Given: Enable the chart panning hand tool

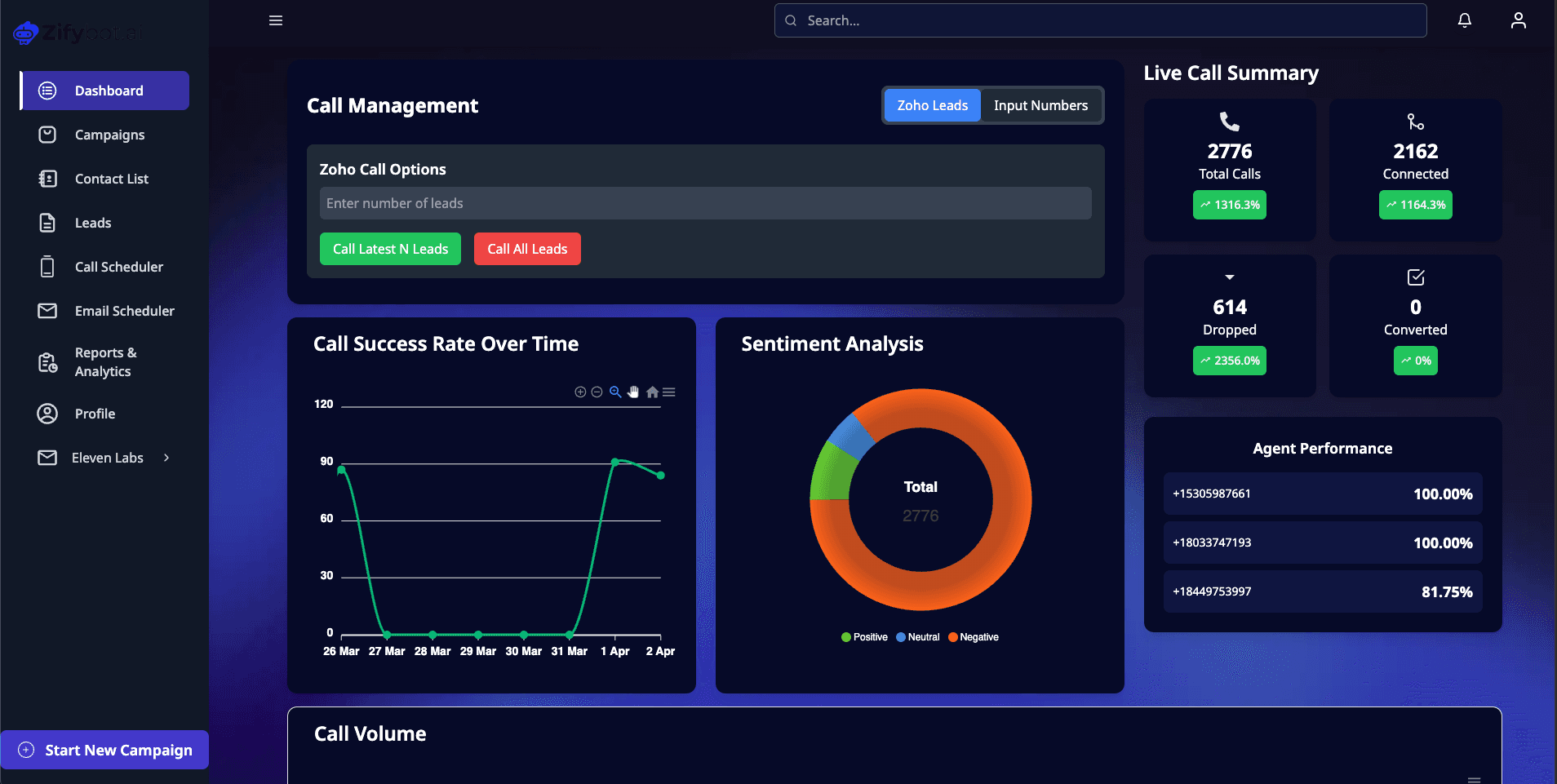Looking at the screenshot, I should pos(633,392).
